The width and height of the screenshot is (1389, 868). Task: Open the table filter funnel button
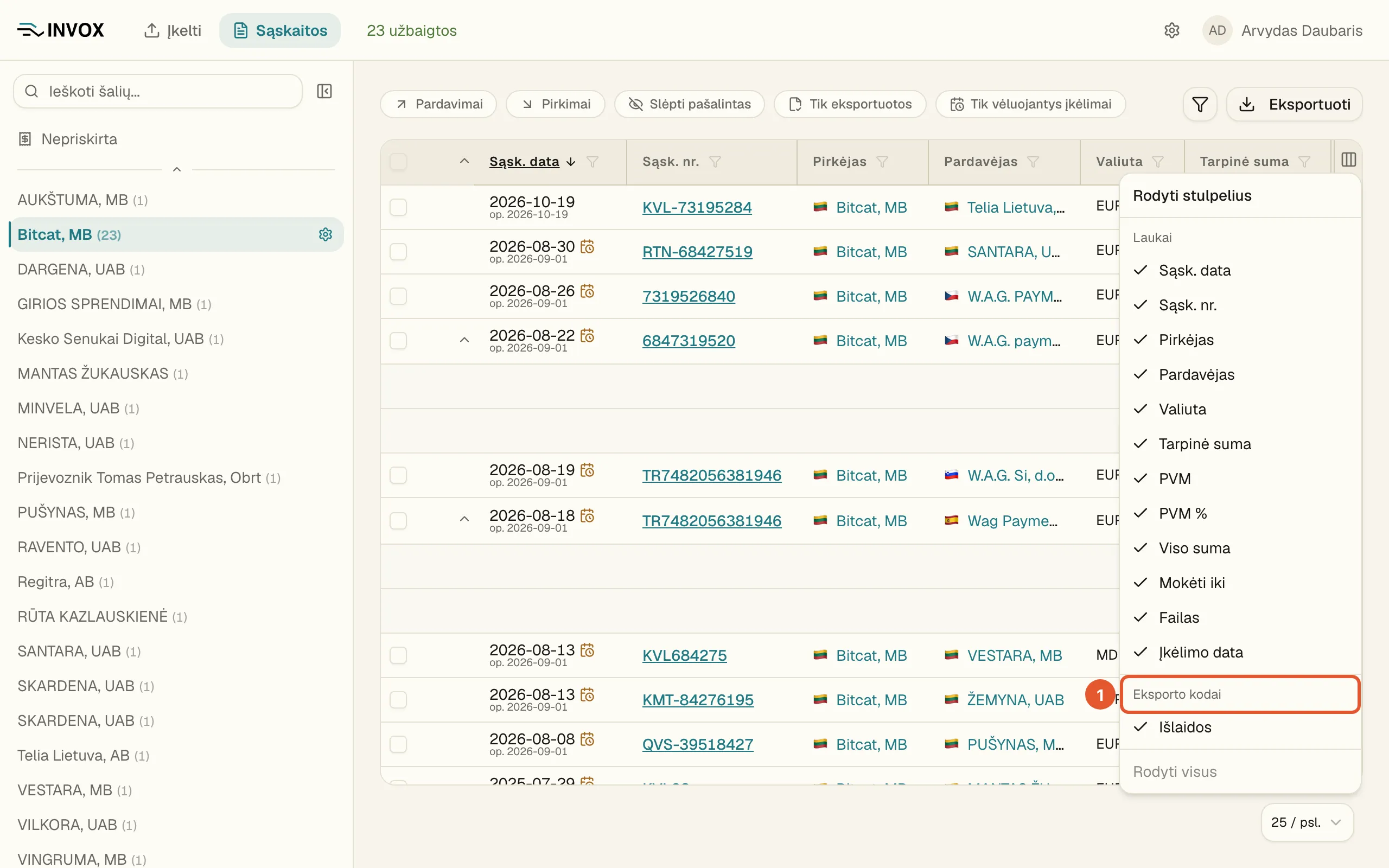click(x=1200, y=105)
